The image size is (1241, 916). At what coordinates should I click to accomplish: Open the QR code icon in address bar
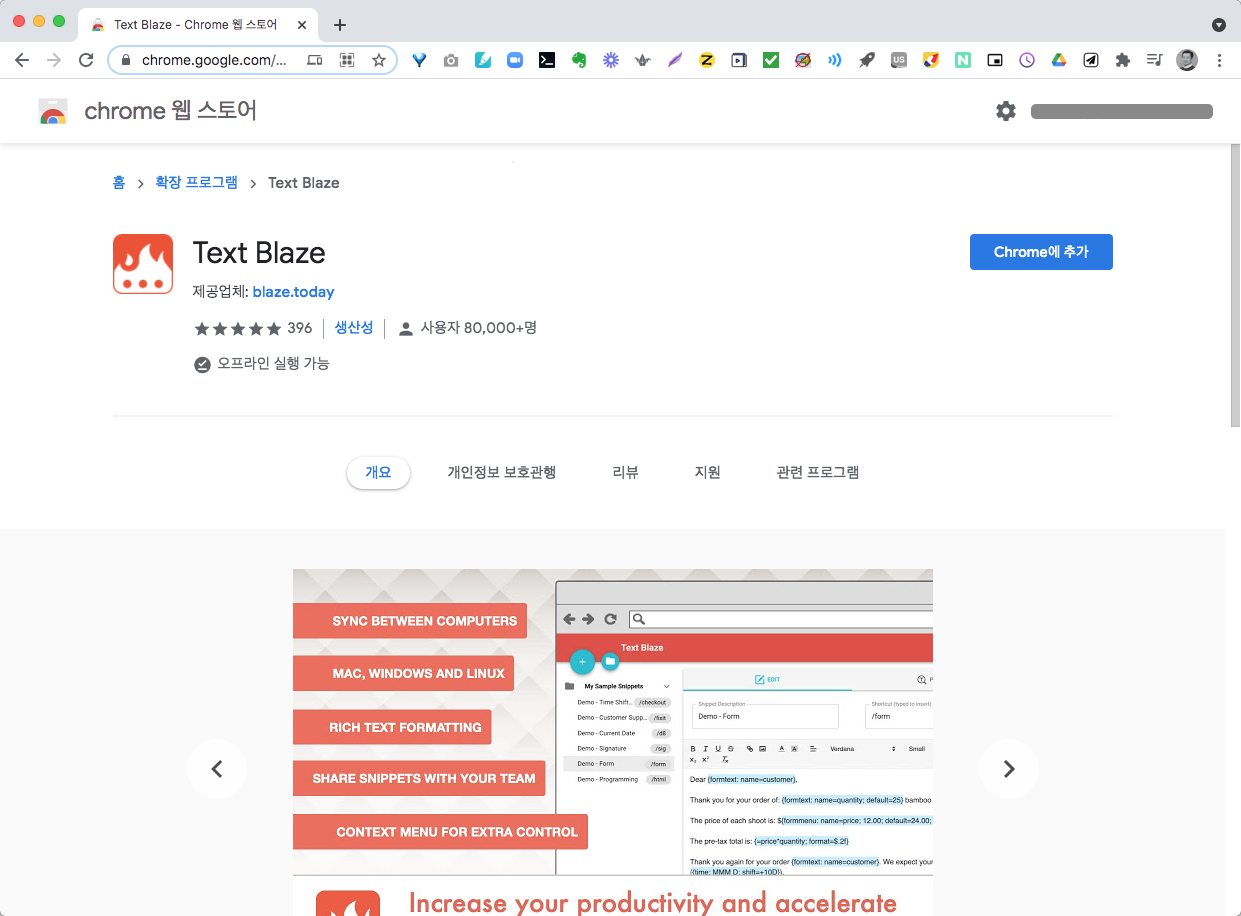coord(347,60)
